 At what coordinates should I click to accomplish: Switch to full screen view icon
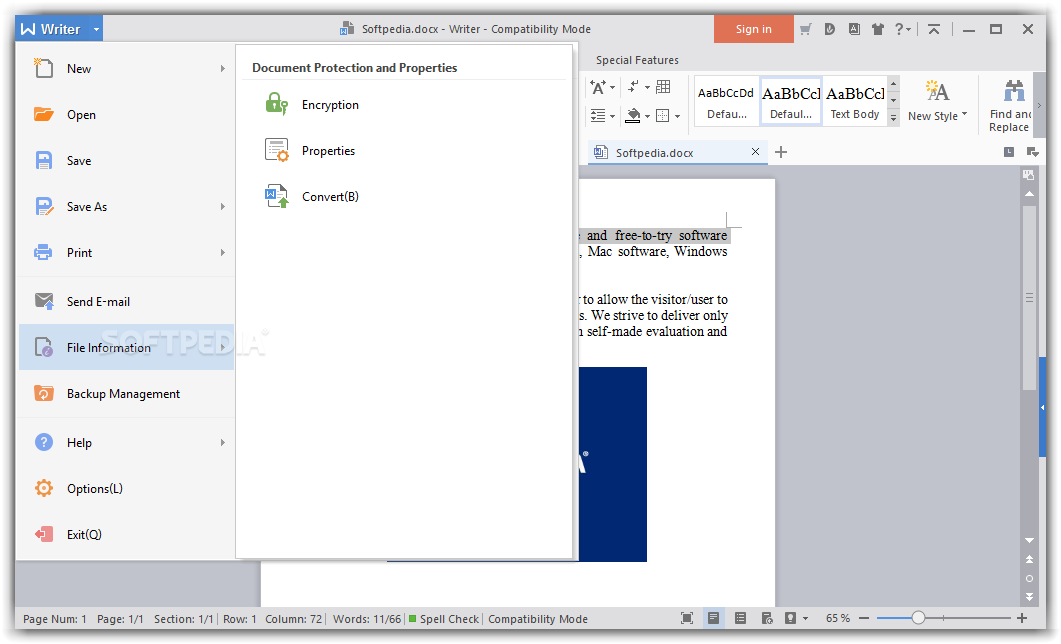[687, 618]
